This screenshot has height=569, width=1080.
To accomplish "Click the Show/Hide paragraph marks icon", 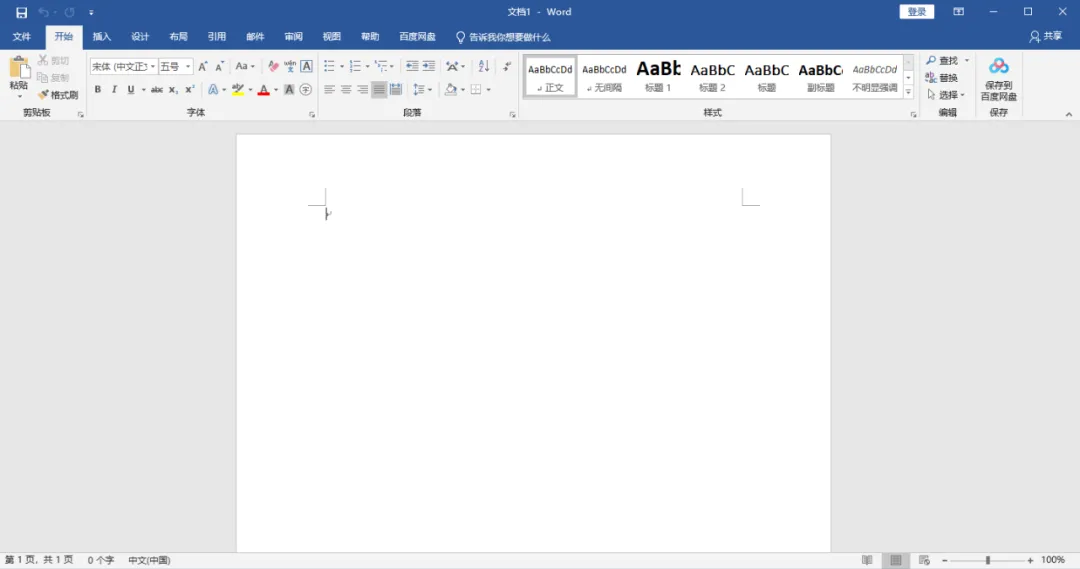I will coord(507,66).
